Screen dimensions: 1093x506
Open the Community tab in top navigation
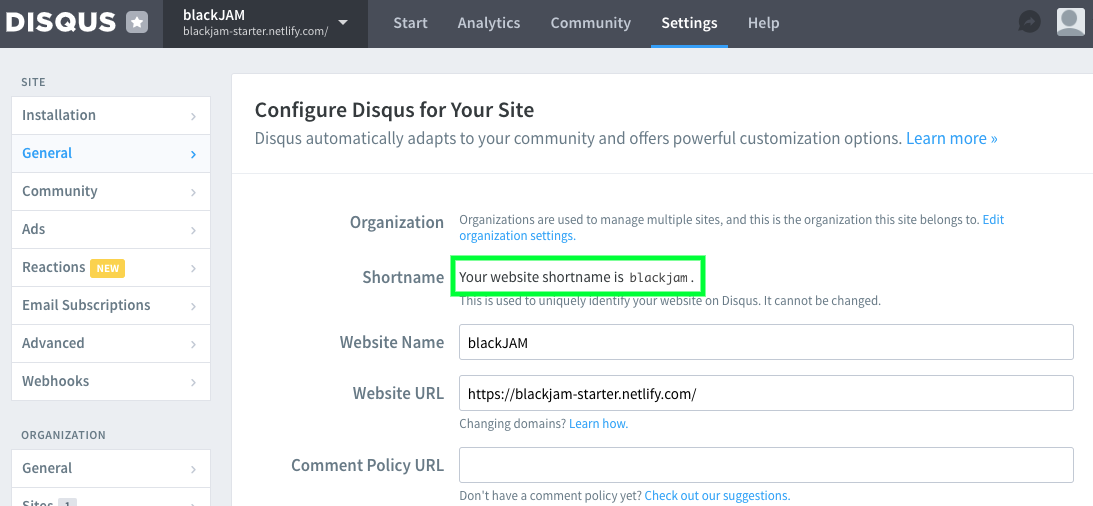[x=590, y=23]
